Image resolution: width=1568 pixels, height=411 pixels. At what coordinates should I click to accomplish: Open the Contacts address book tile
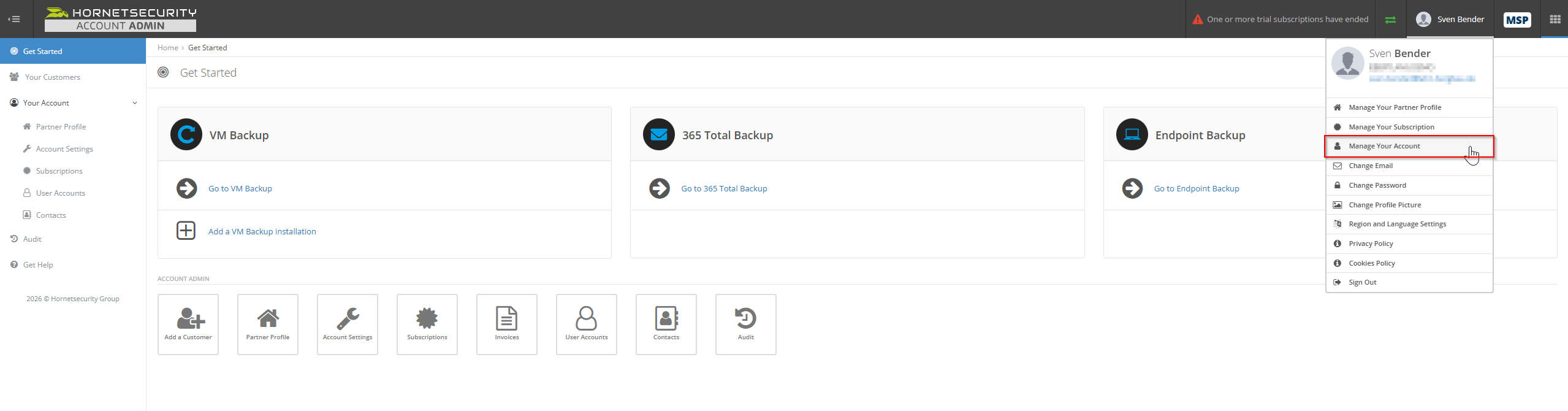point(666,324)
